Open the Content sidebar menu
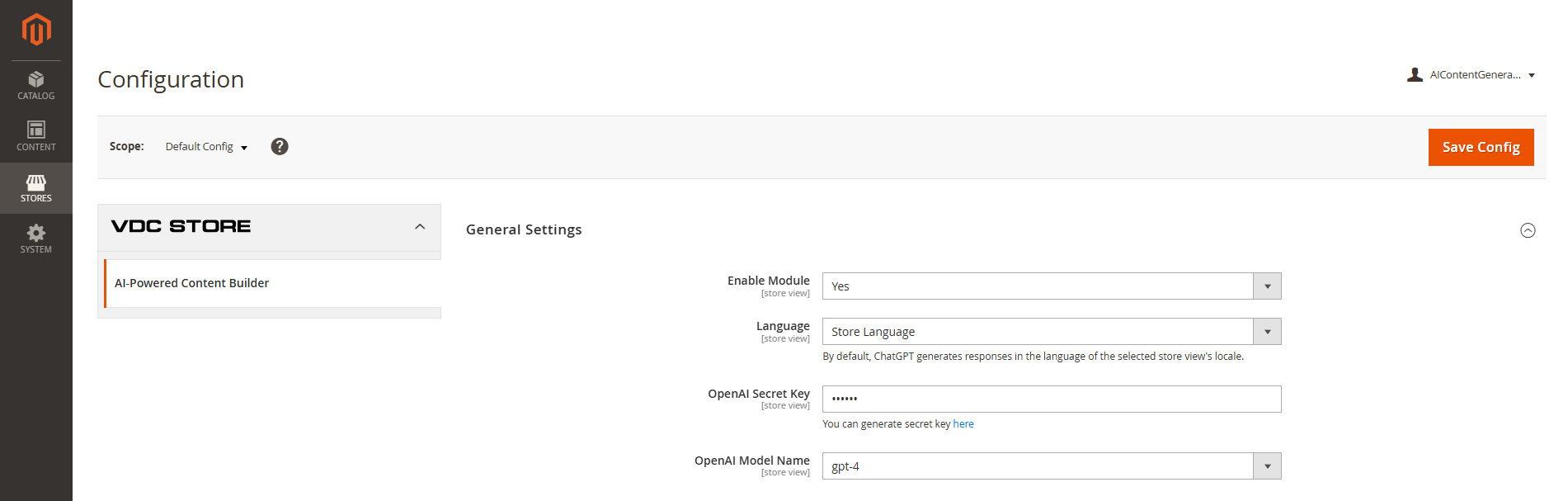 pyautogui.click(x=36, y=137)
